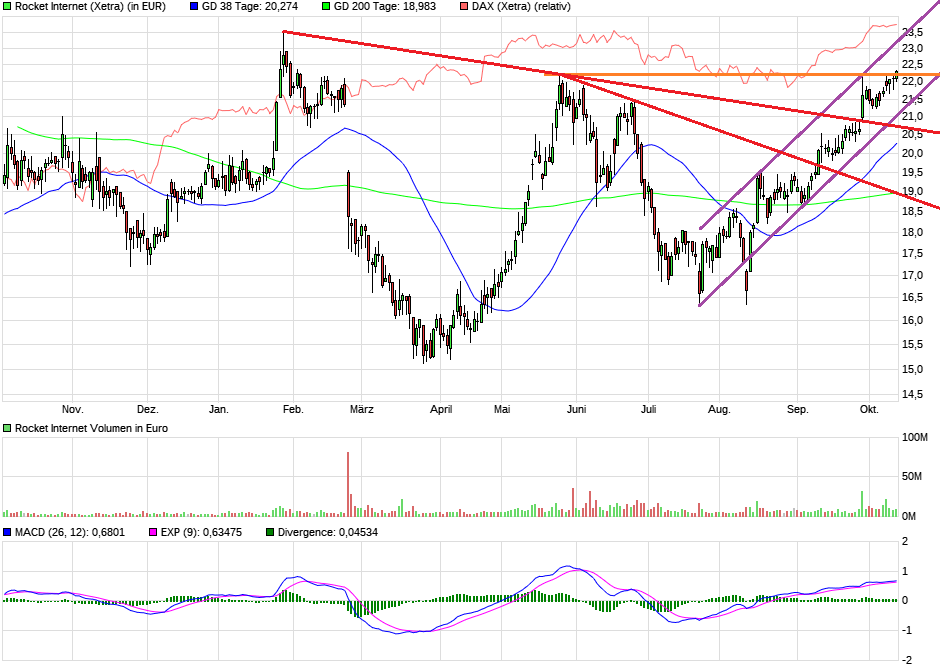Click the green volume panel legend icon
This screenshot has height=670, width=940.
pos(7,427)
